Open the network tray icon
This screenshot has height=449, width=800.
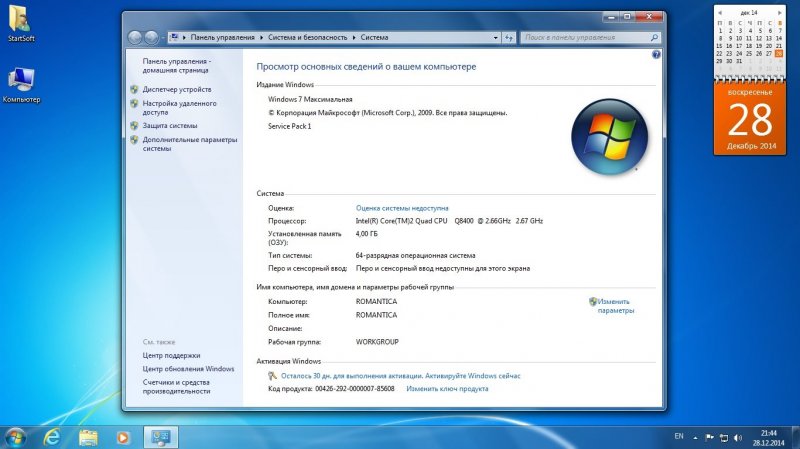click(723, 438)
